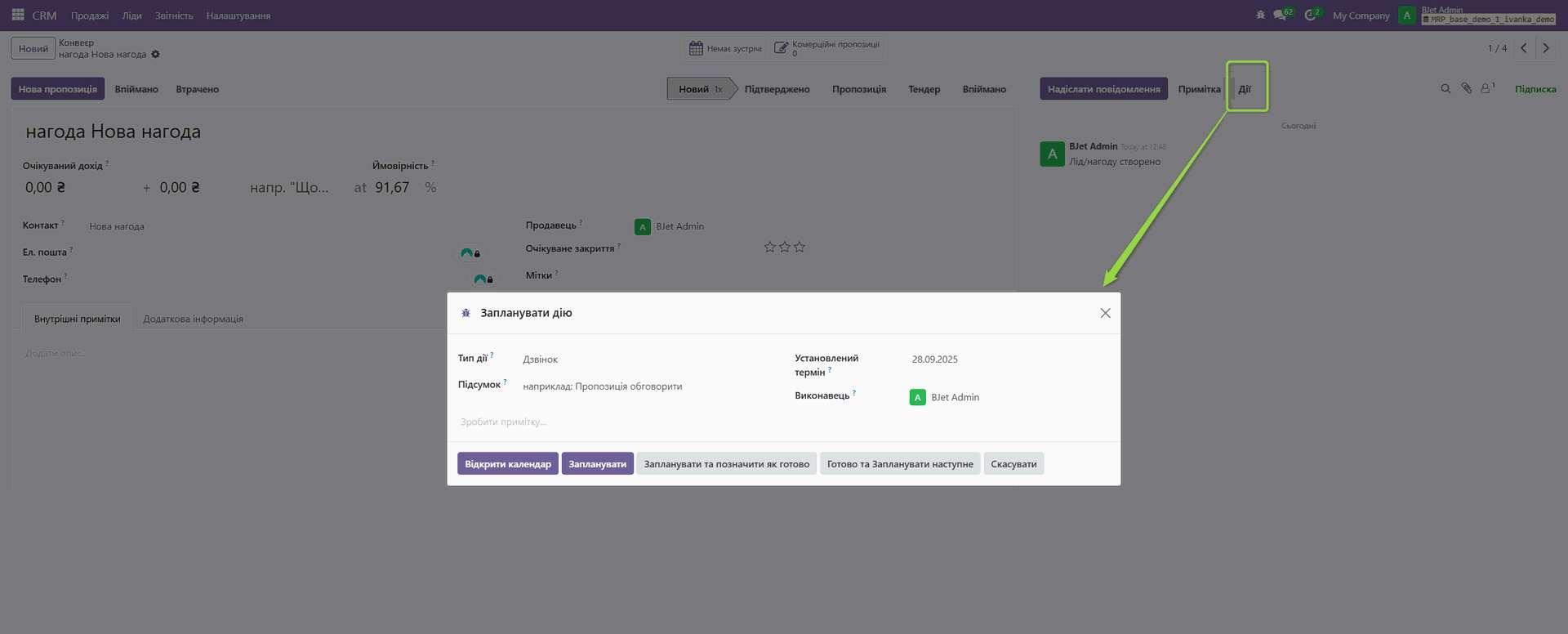Viewport: 1568px width, 634px height.
Task: Click the gear icon beside record name
Action: tap(155, 55)
